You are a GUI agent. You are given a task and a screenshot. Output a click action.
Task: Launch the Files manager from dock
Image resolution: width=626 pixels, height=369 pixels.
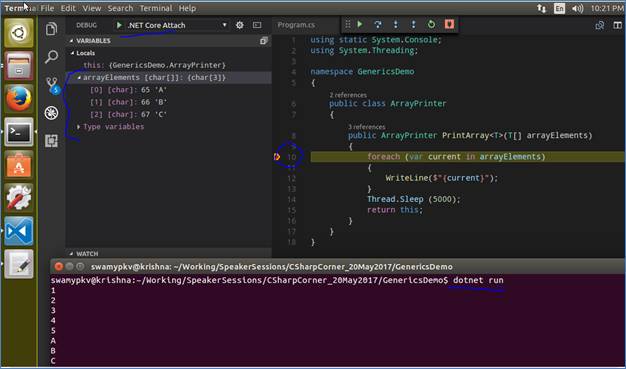(18, 66)
